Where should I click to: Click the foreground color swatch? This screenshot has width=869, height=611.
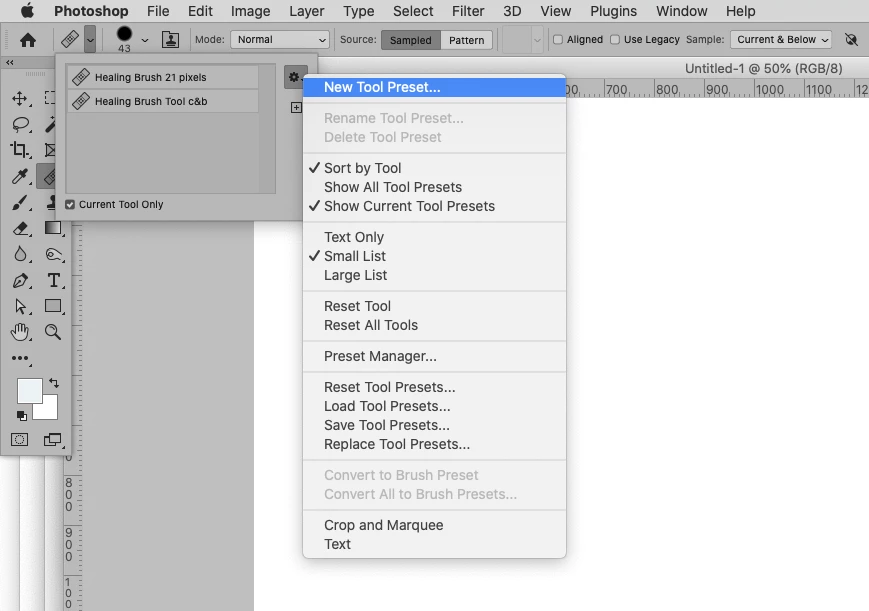pos(29,391)
